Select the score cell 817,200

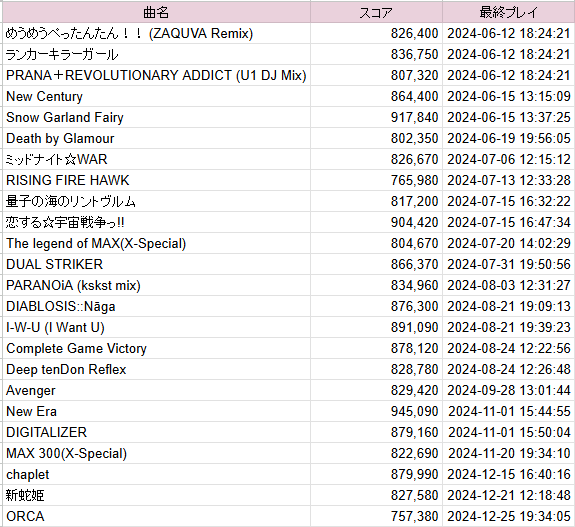[376, 201]
